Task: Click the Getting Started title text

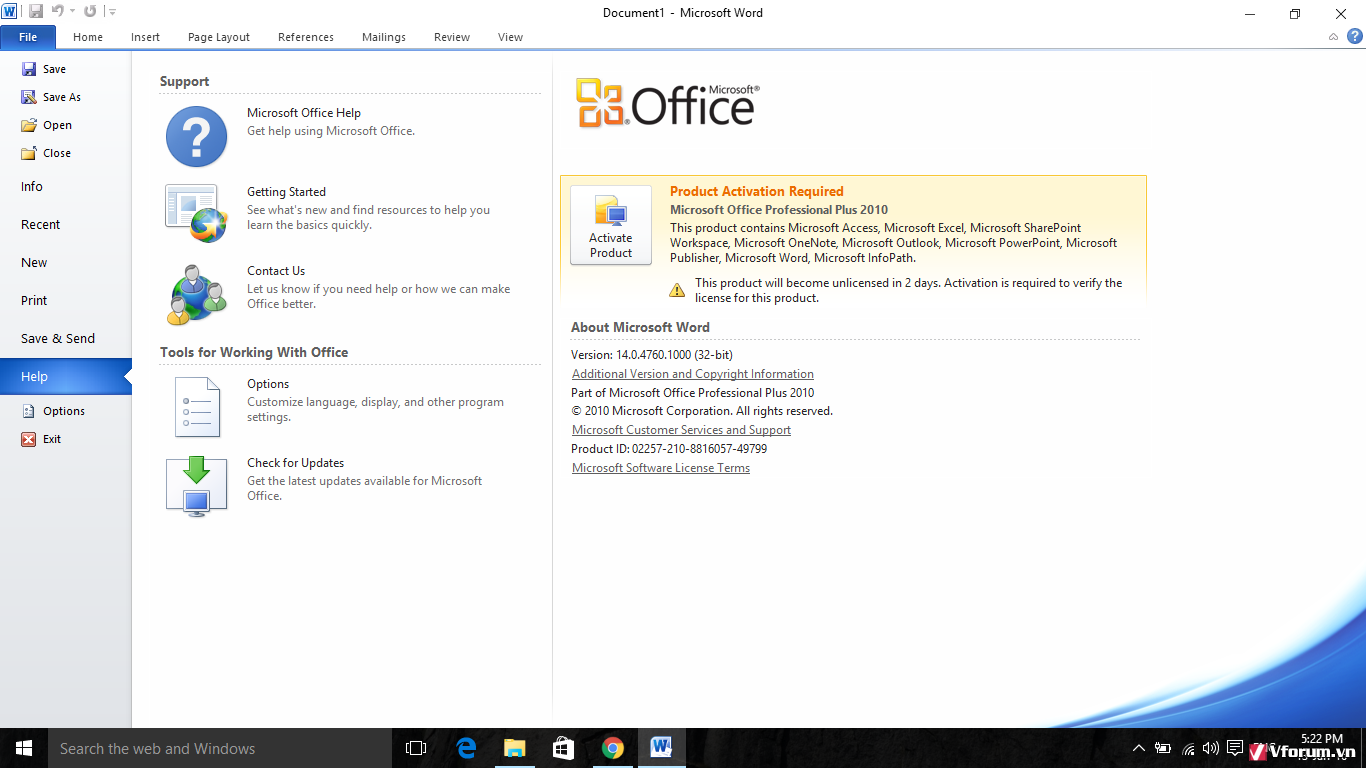Action: tap(287, 192)
